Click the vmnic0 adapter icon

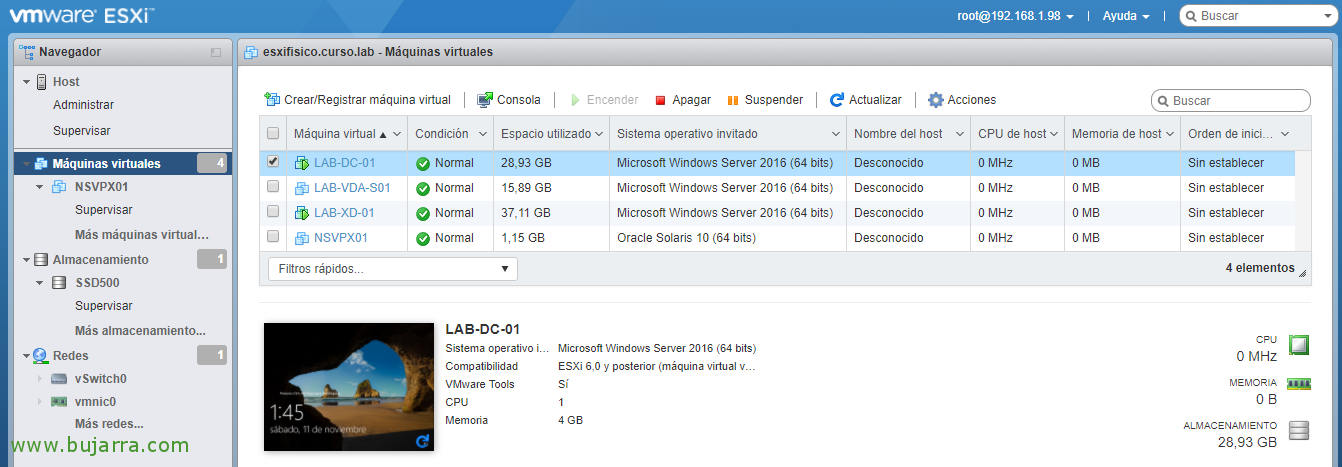coord(59,401)
